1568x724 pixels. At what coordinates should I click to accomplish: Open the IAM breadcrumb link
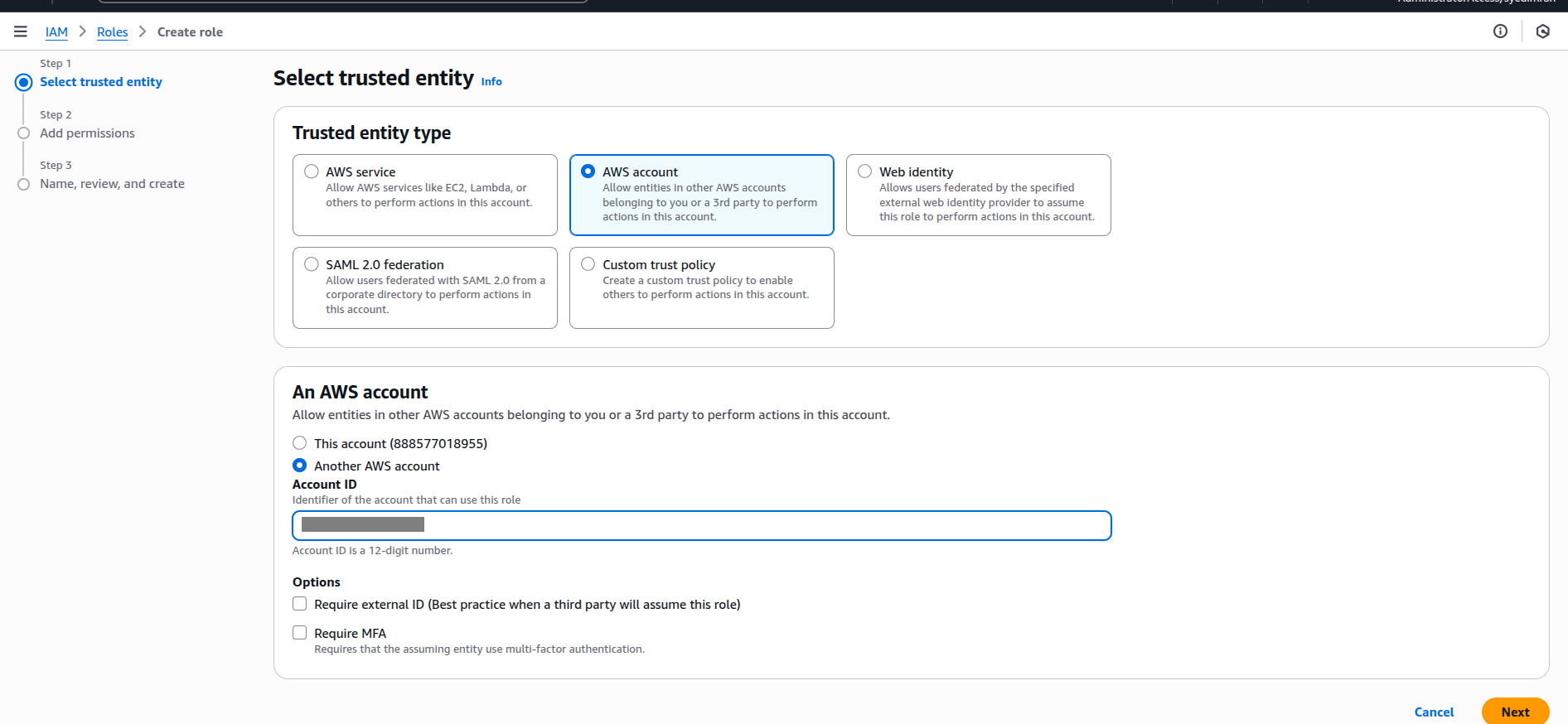(56, 32)
